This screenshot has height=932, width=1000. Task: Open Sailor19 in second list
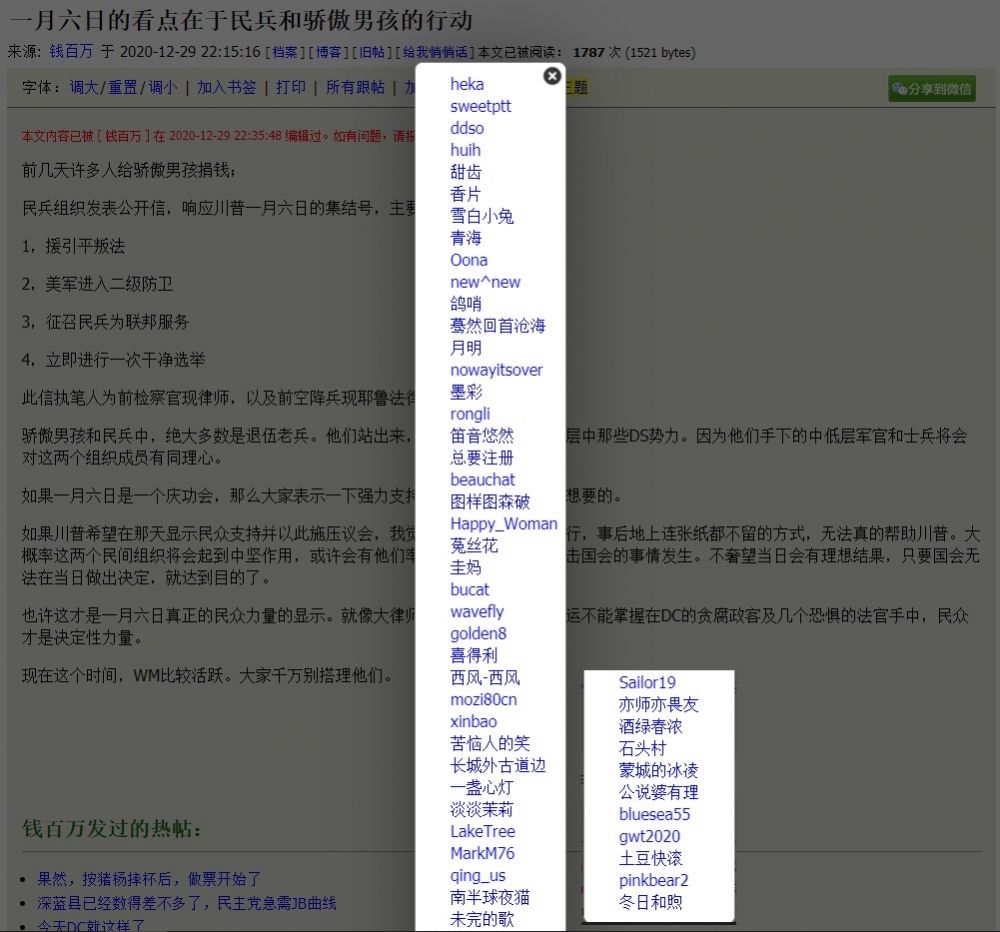click(x=647, y=682)
